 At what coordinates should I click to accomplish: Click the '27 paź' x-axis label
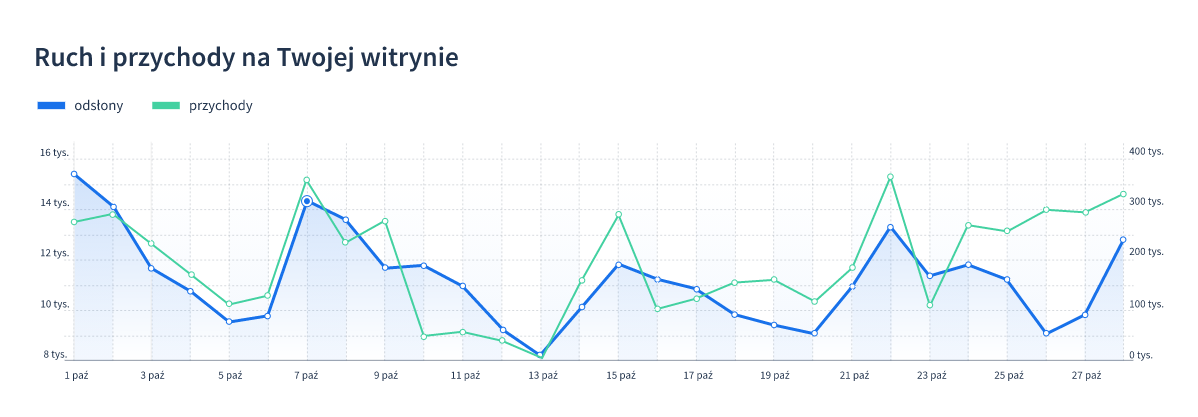[x=1086, y=376]
